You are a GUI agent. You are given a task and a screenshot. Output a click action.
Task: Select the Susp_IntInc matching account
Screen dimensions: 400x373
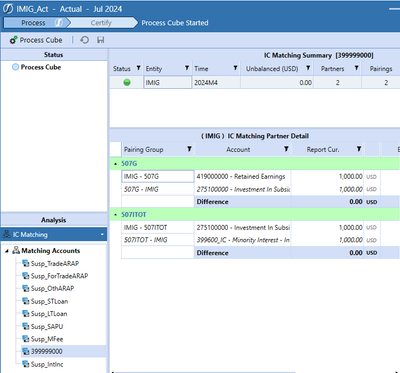click(x=47, y=364)
